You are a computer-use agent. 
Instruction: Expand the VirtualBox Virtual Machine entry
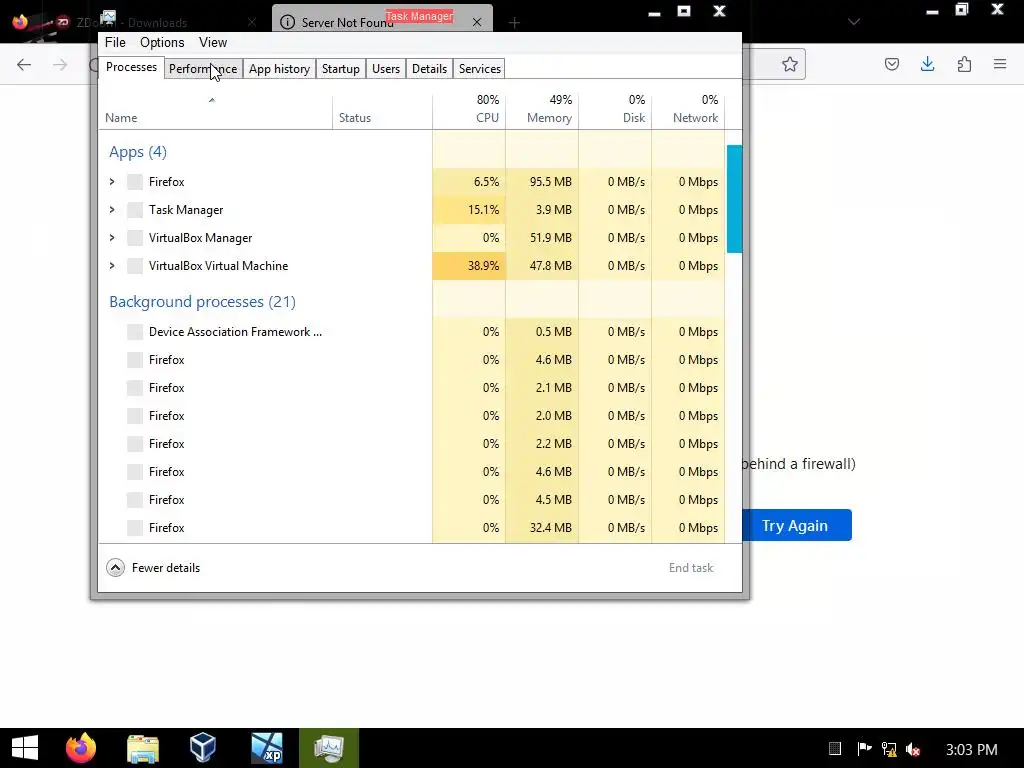click(x=112, y=266)
